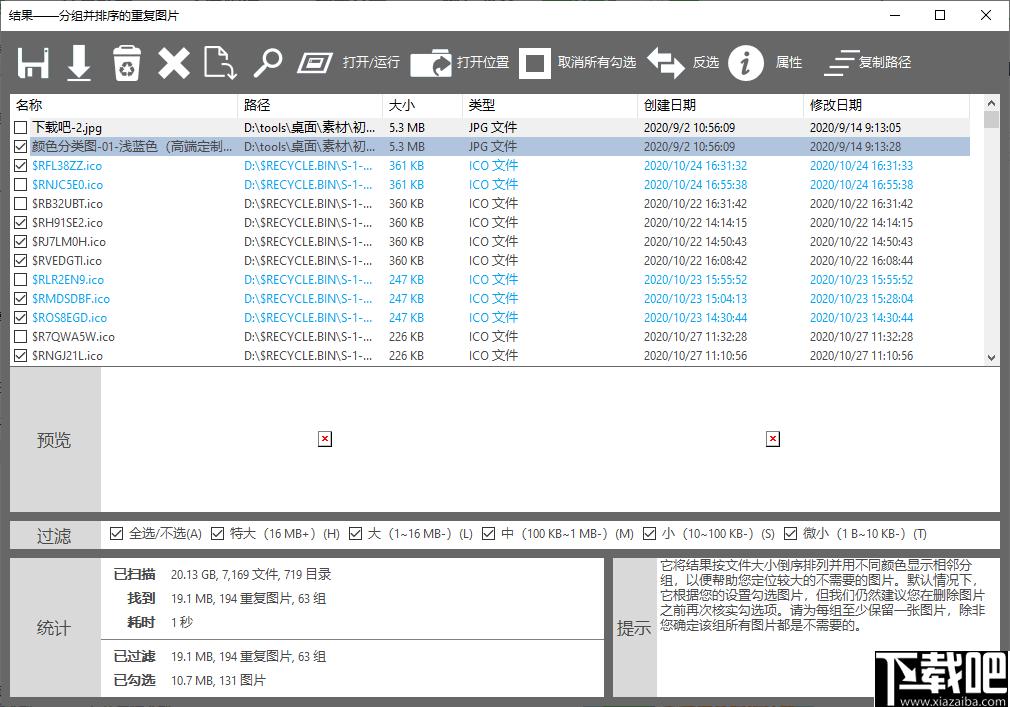The width and height of the screenshot is (1010, 707).
Task: Sort by the 名称 column header
Action: click(124, 105)
